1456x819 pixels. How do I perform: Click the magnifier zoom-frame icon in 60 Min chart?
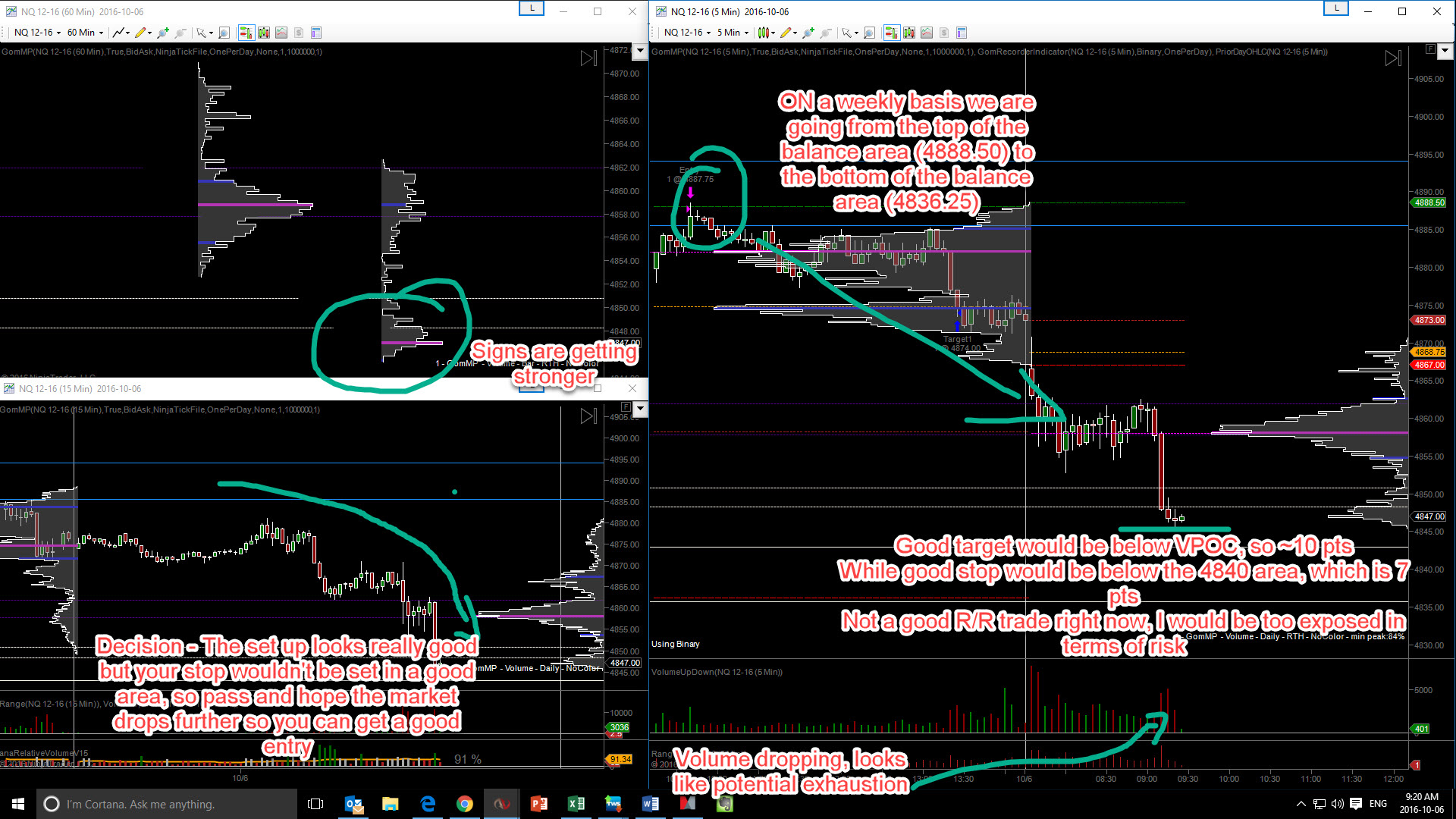pyautogui.click(x=224, y=33)
